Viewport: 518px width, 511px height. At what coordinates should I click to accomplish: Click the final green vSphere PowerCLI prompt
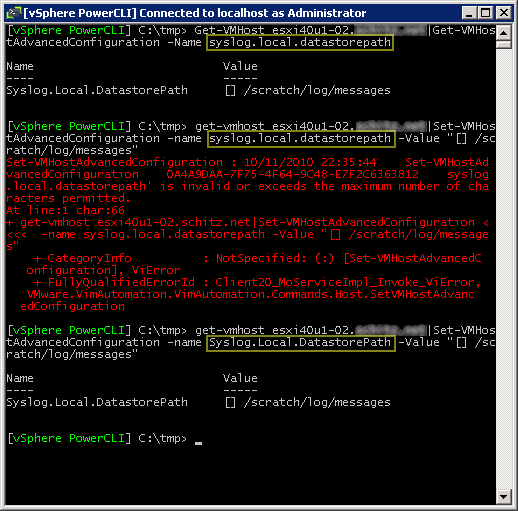69,438
